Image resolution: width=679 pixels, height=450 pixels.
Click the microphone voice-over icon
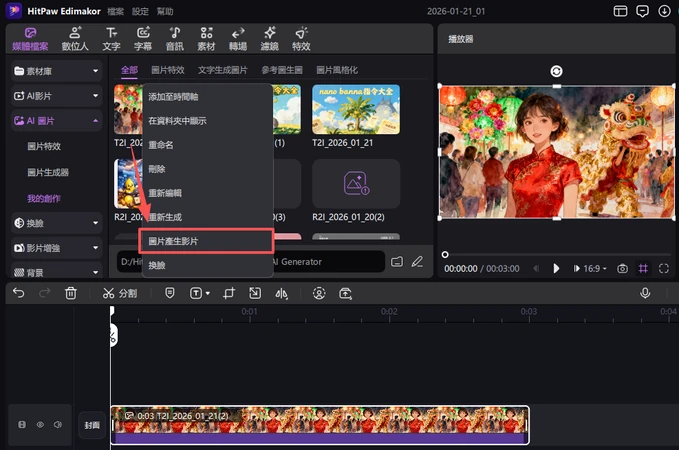click(645, 293)
